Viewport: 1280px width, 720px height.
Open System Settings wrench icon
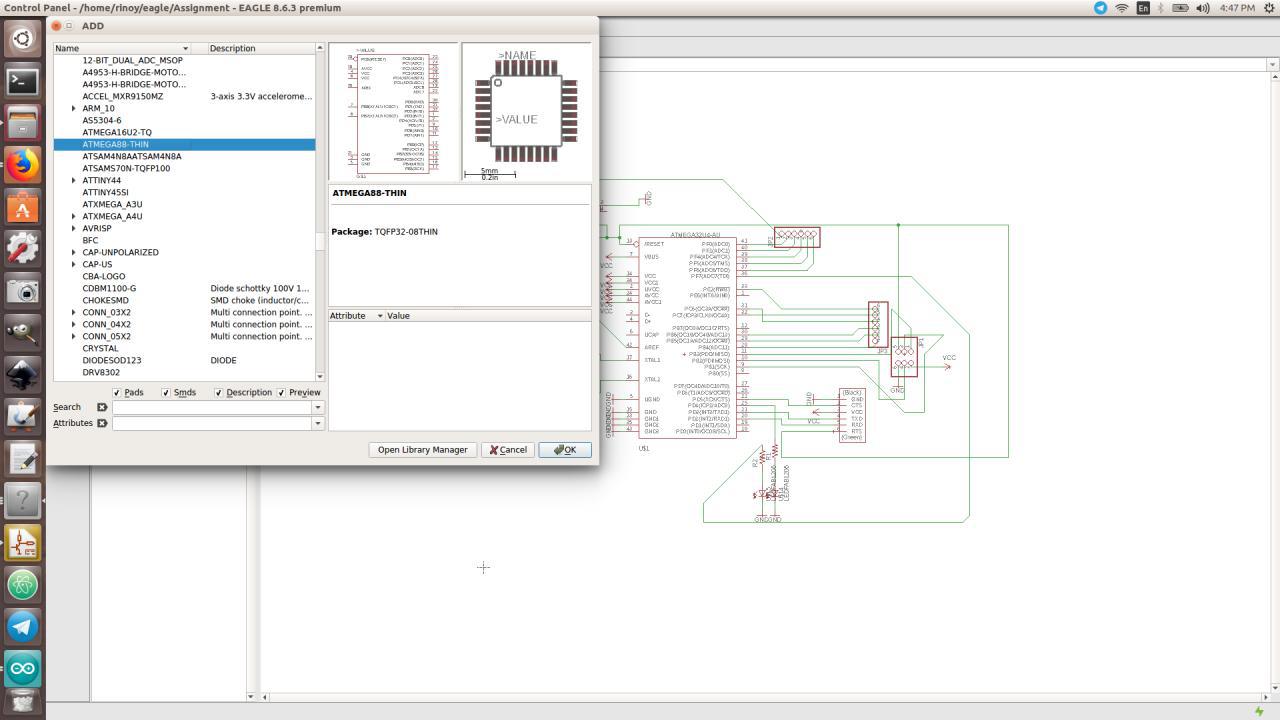tap(22, 249)
